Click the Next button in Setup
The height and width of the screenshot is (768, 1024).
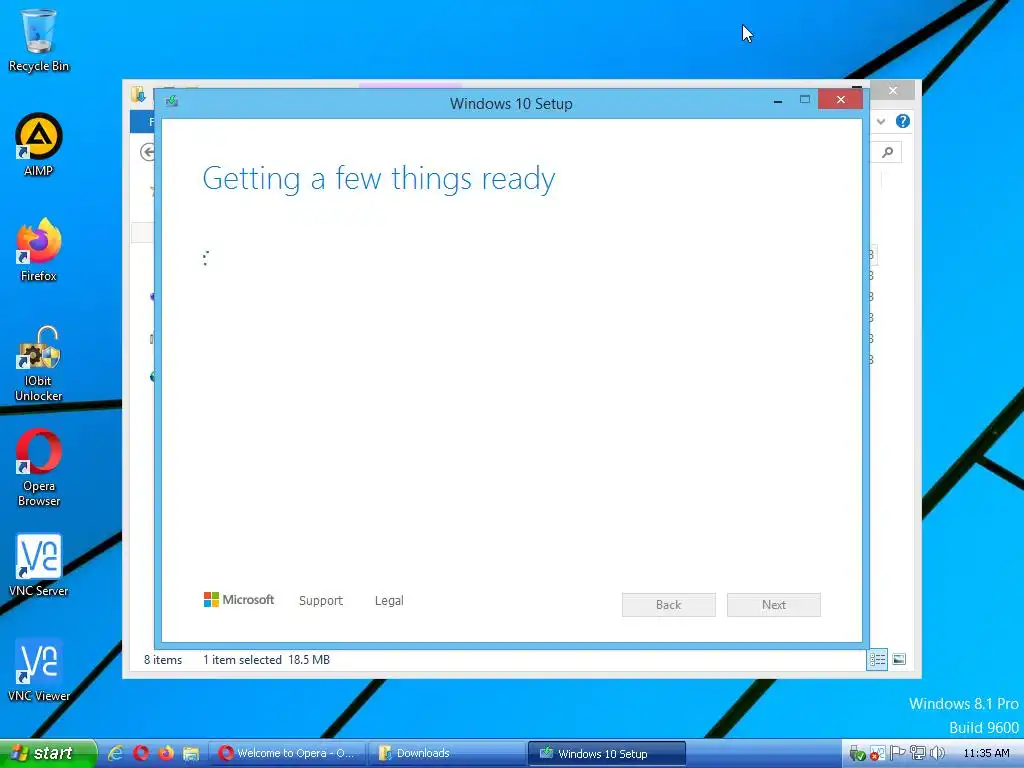[x=774, y=605]
